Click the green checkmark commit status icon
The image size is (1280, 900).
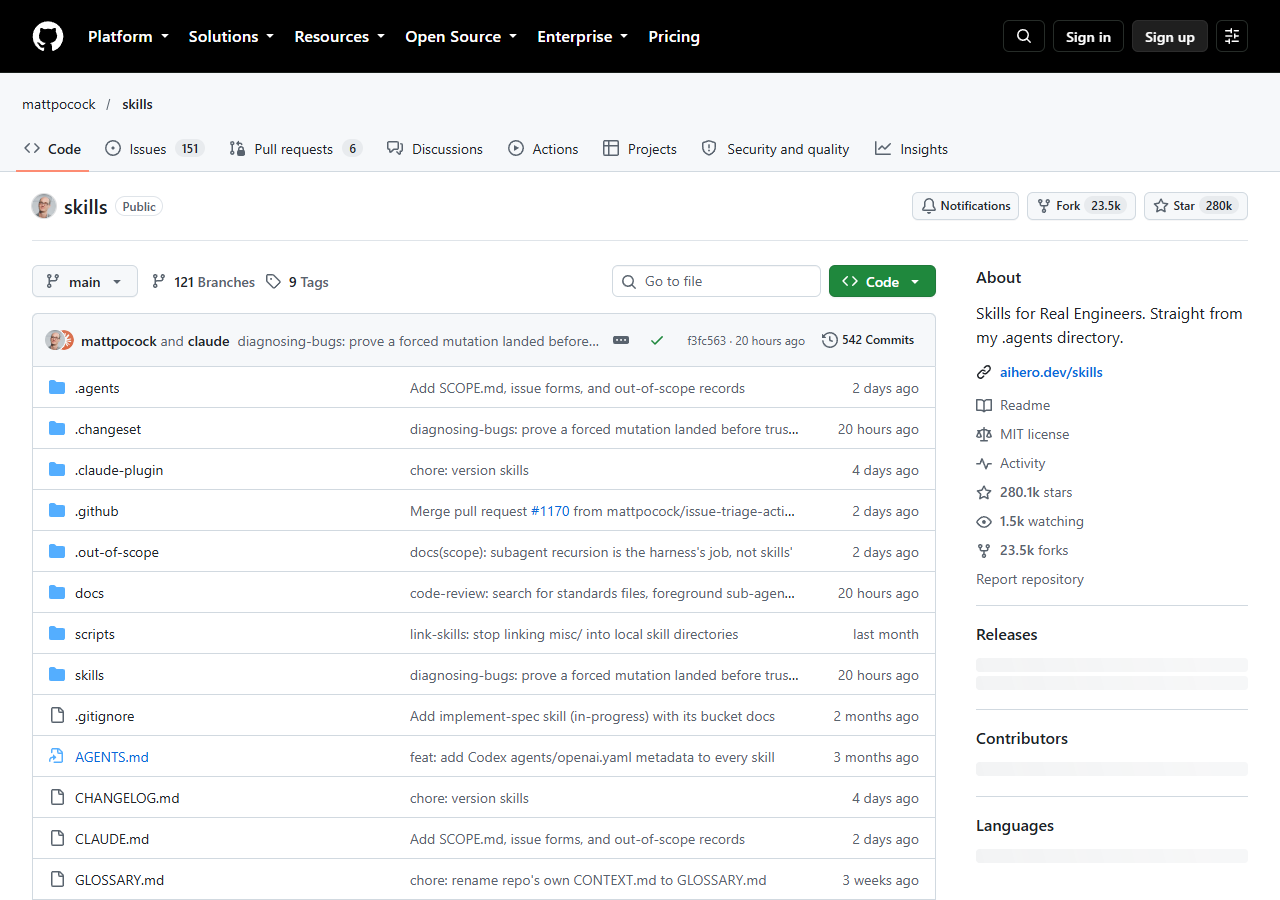(x=657, y=340)
